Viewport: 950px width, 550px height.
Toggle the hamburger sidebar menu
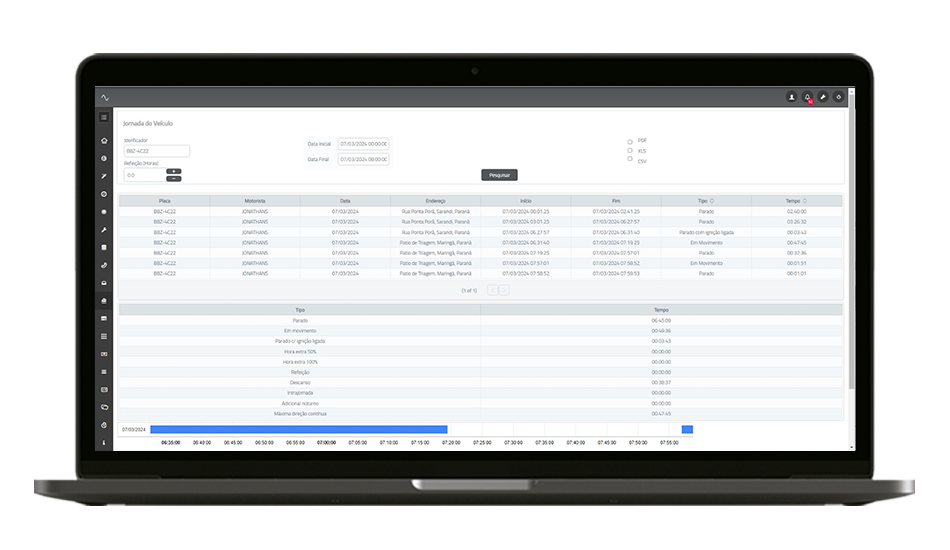pos(104,118)
